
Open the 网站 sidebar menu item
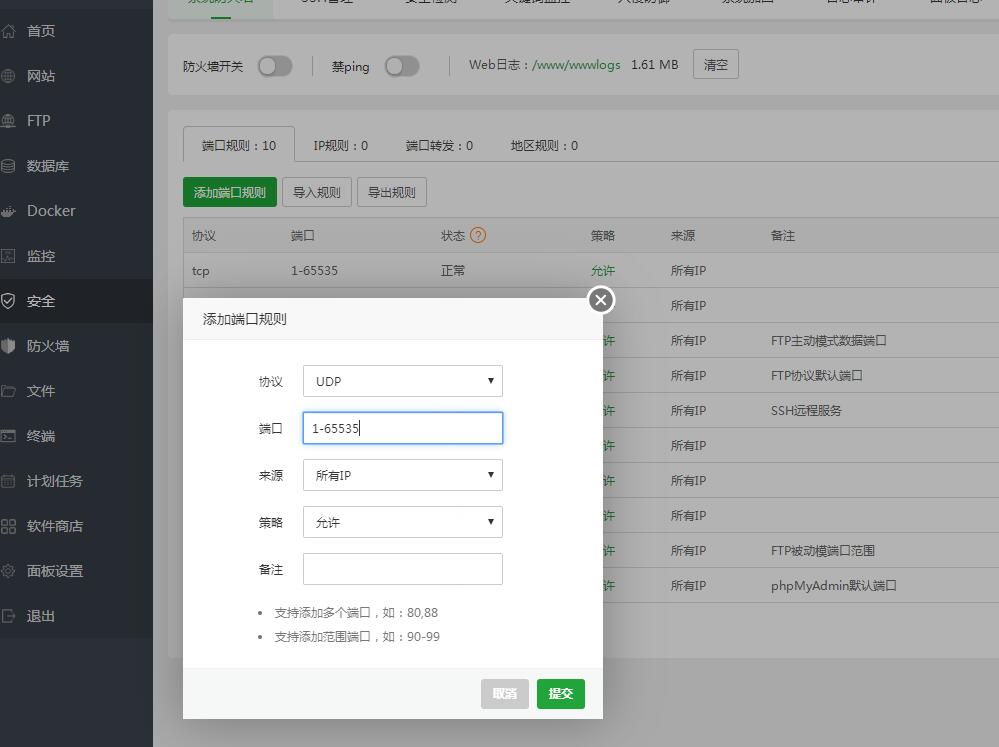pyautogui.click(x=76, y=76)
